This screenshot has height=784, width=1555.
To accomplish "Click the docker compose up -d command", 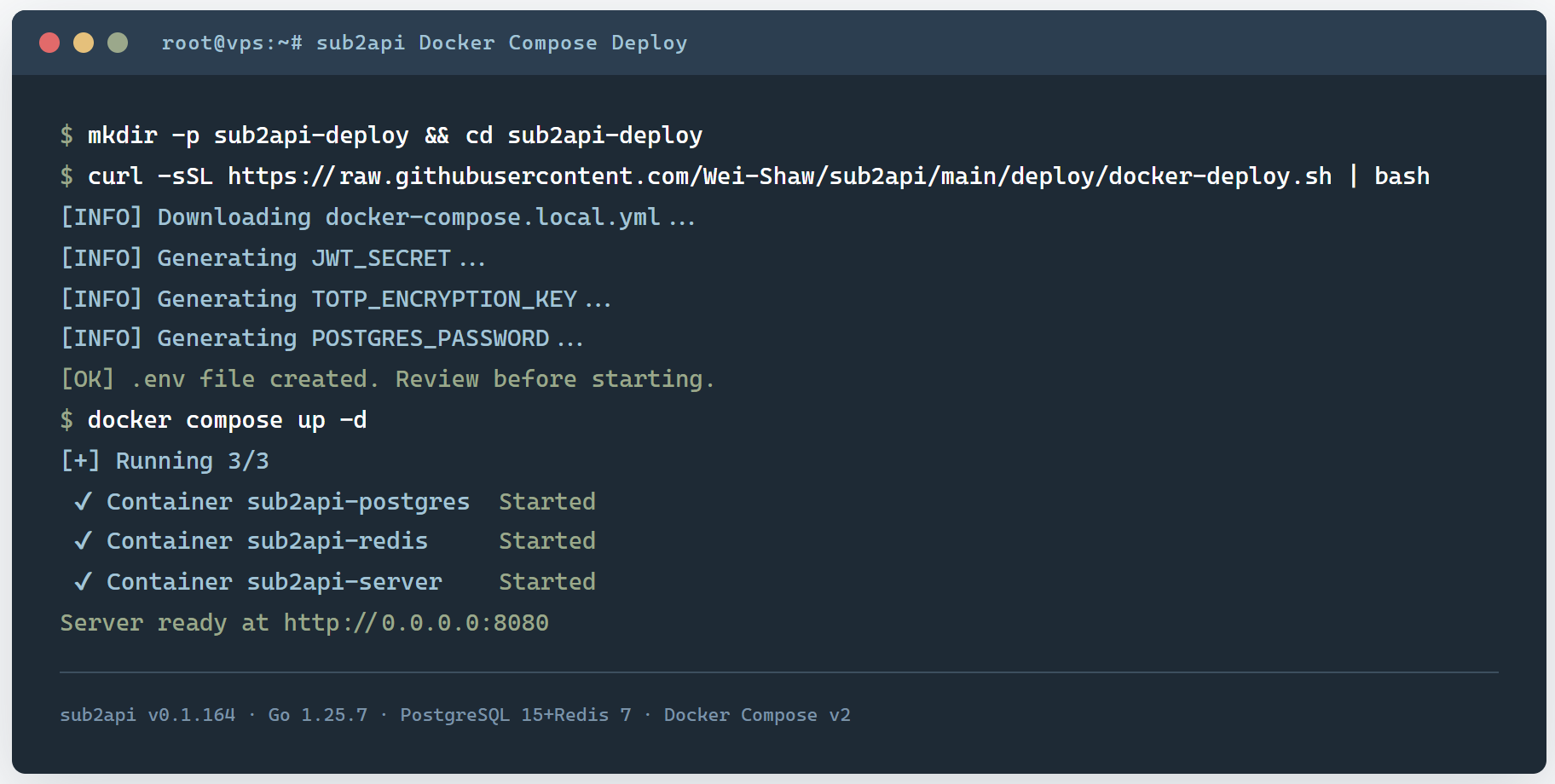I will [x=227, y=420].
